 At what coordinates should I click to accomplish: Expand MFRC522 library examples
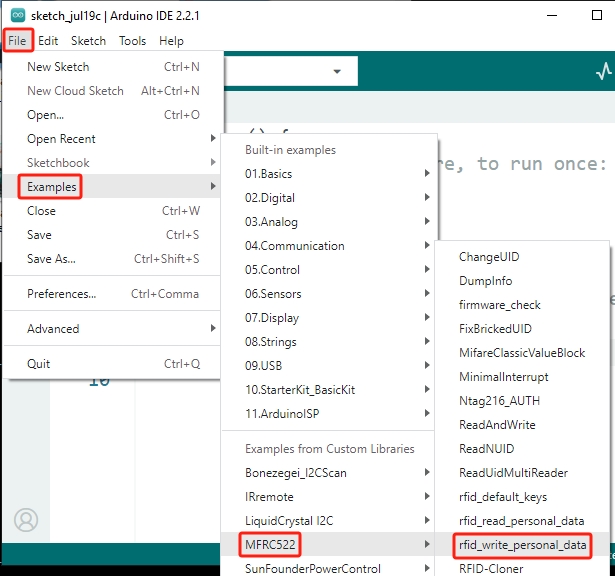click(329, 545)
